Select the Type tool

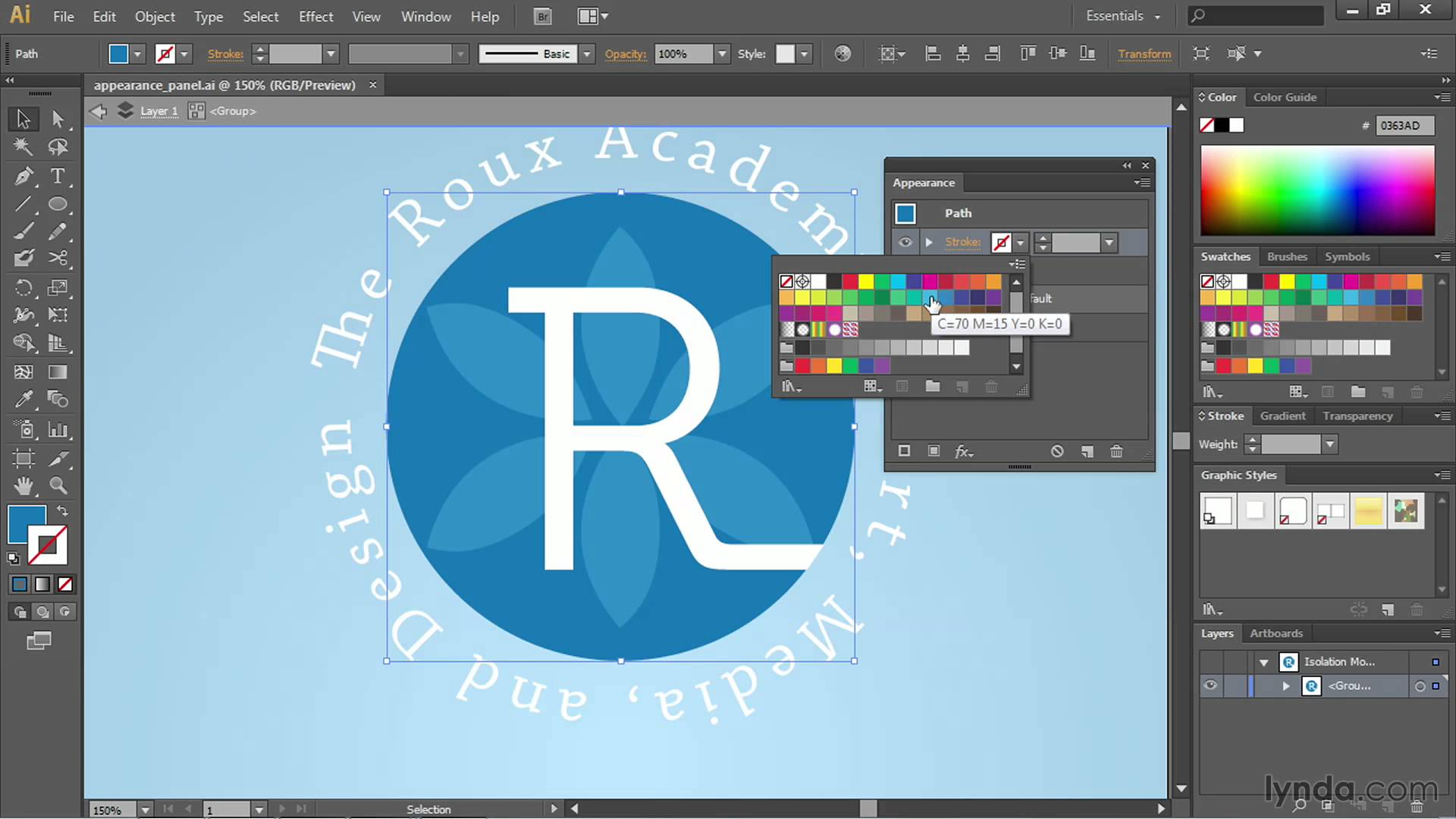[58, 176]
